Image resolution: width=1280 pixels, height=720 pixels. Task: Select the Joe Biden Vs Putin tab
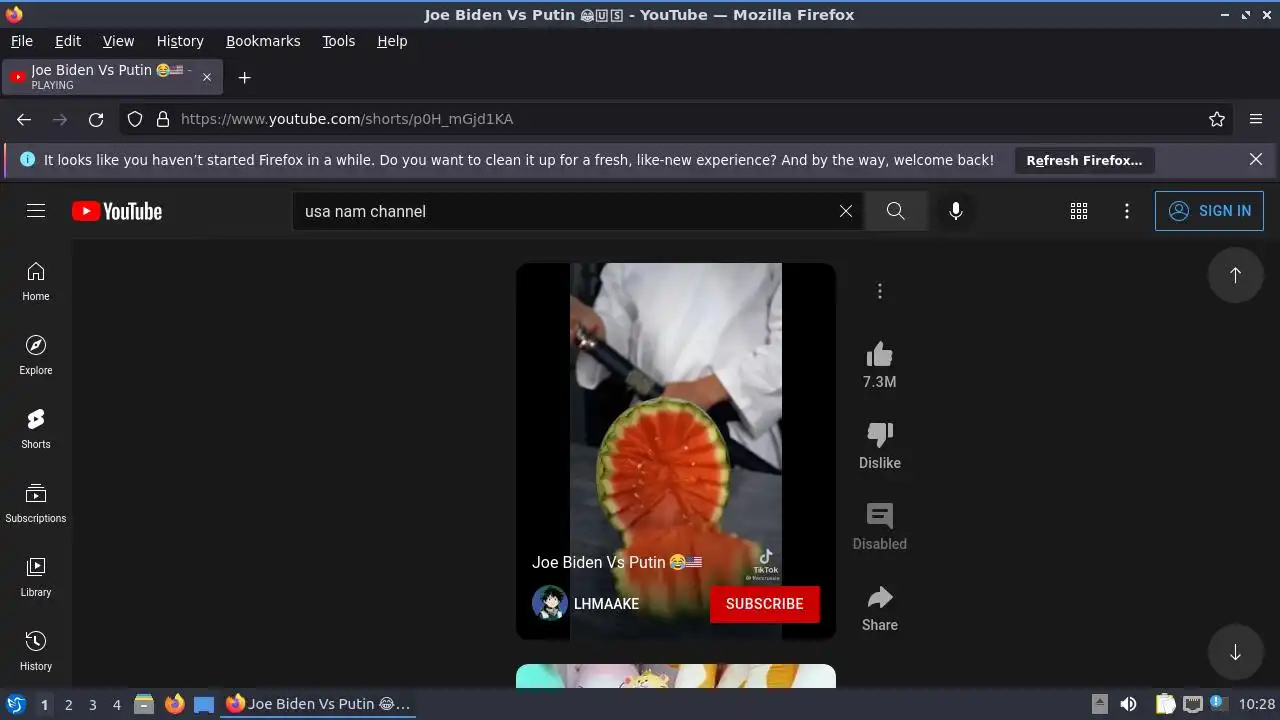click(x=113, y=77)
